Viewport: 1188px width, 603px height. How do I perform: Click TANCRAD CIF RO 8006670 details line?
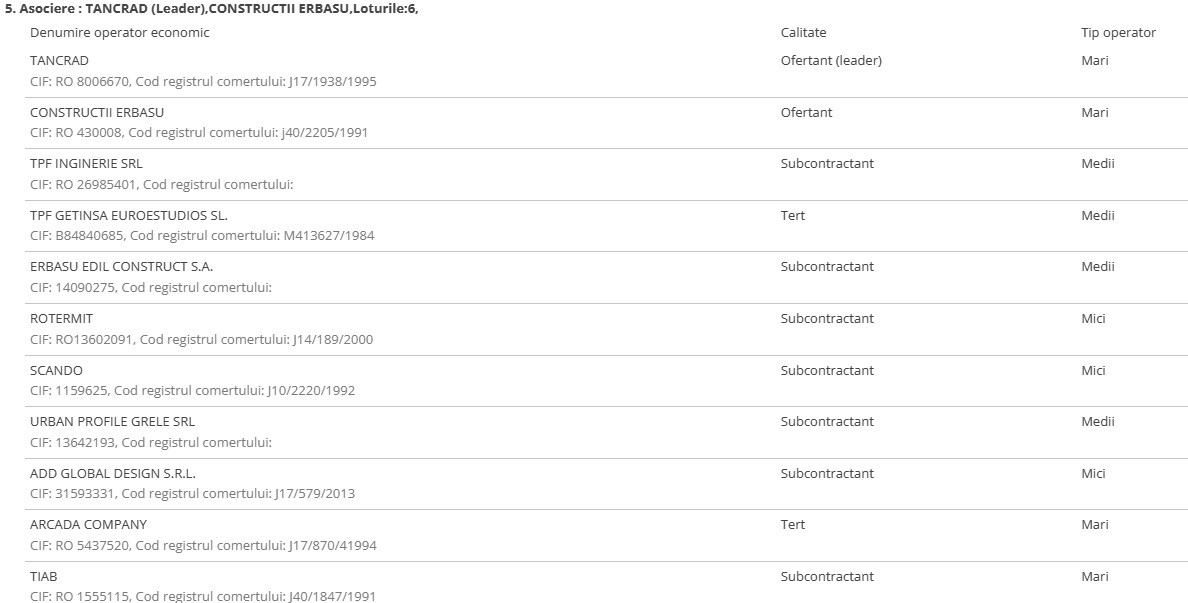pyautogui.click(x=203, y=82)
